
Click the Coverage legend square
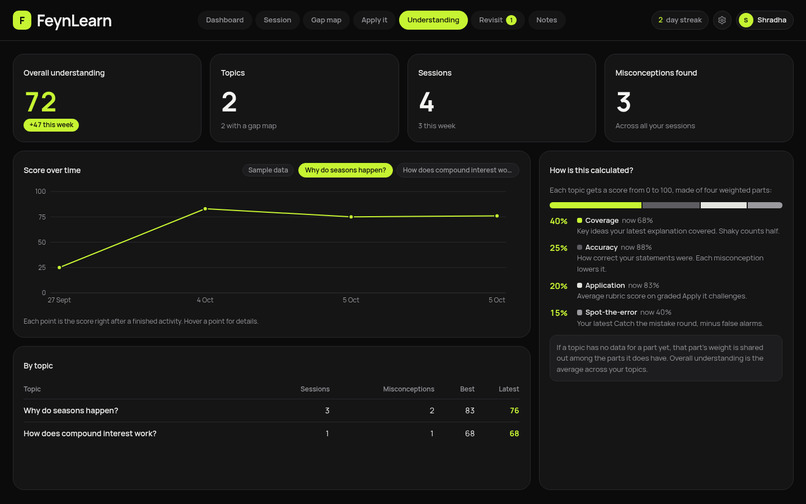579,221
